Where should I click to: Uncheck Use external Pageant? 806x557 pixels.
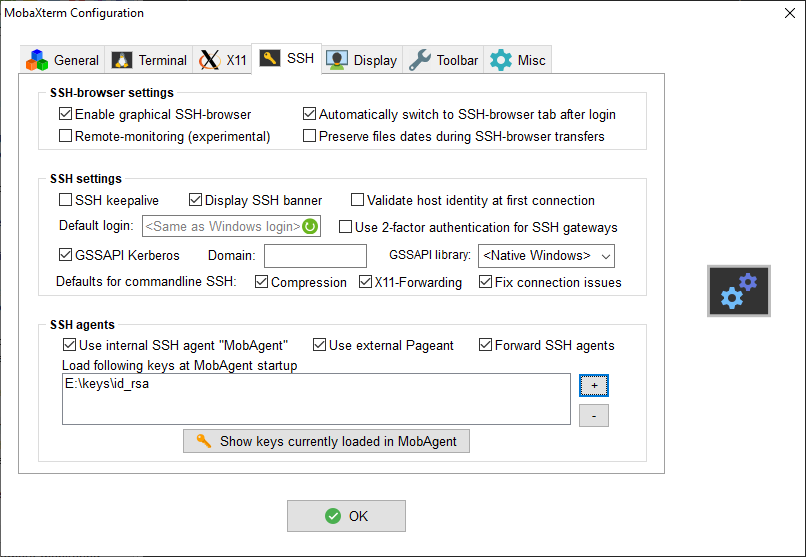pos(319,345)
